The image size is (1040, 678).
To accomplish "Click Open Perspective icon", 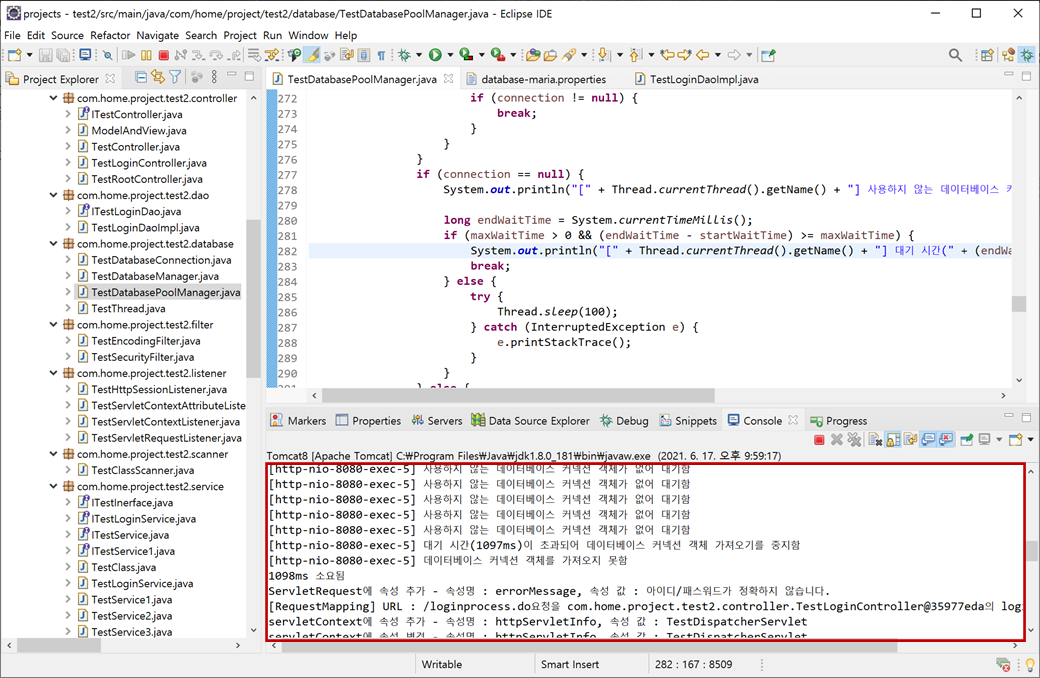I will pos(988,55).
